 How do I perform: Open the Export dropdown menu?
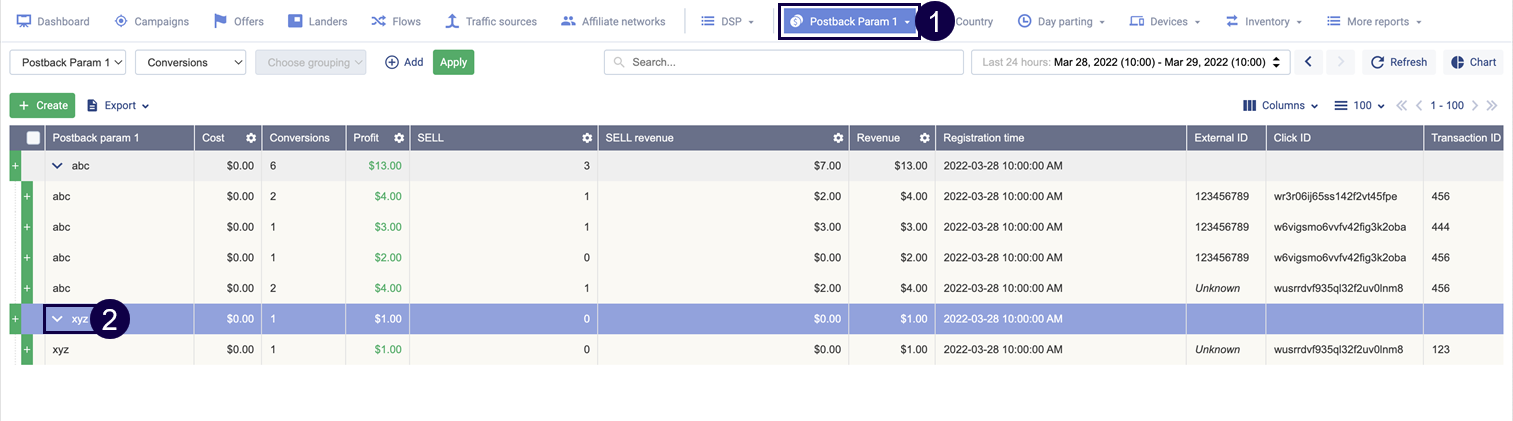click(118, 105)
